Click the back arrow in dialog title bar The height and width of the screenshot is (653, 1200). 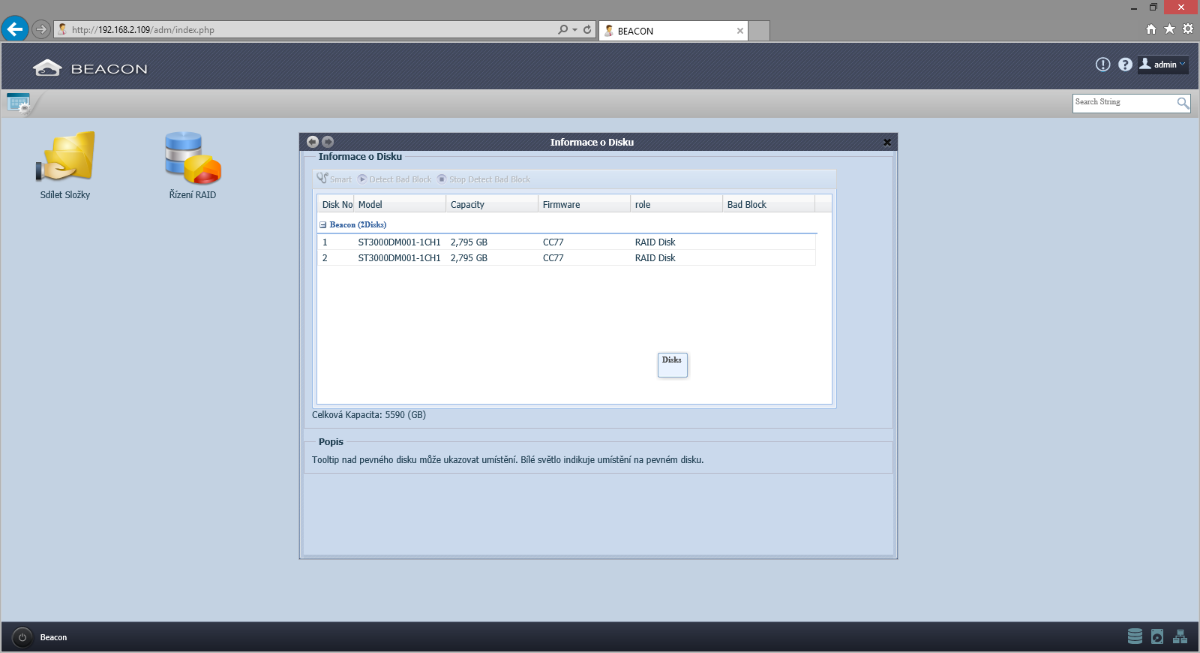[312, 142]
